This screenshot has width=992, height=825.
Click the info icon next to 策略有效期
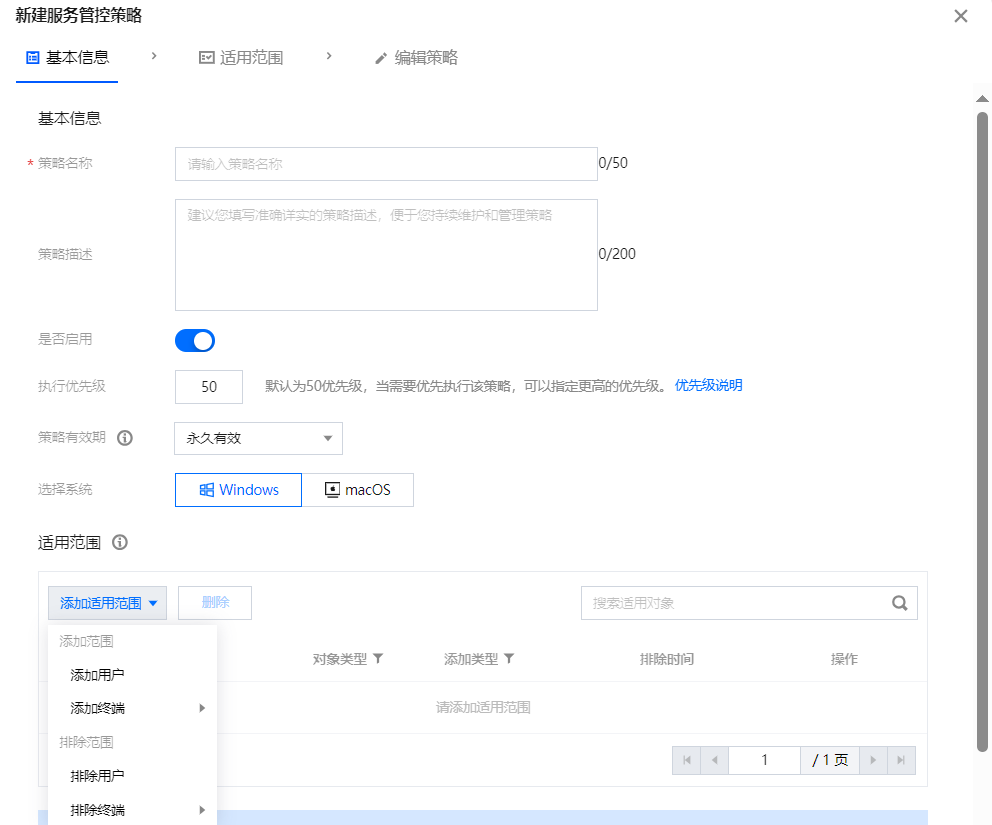pos(125,438)
